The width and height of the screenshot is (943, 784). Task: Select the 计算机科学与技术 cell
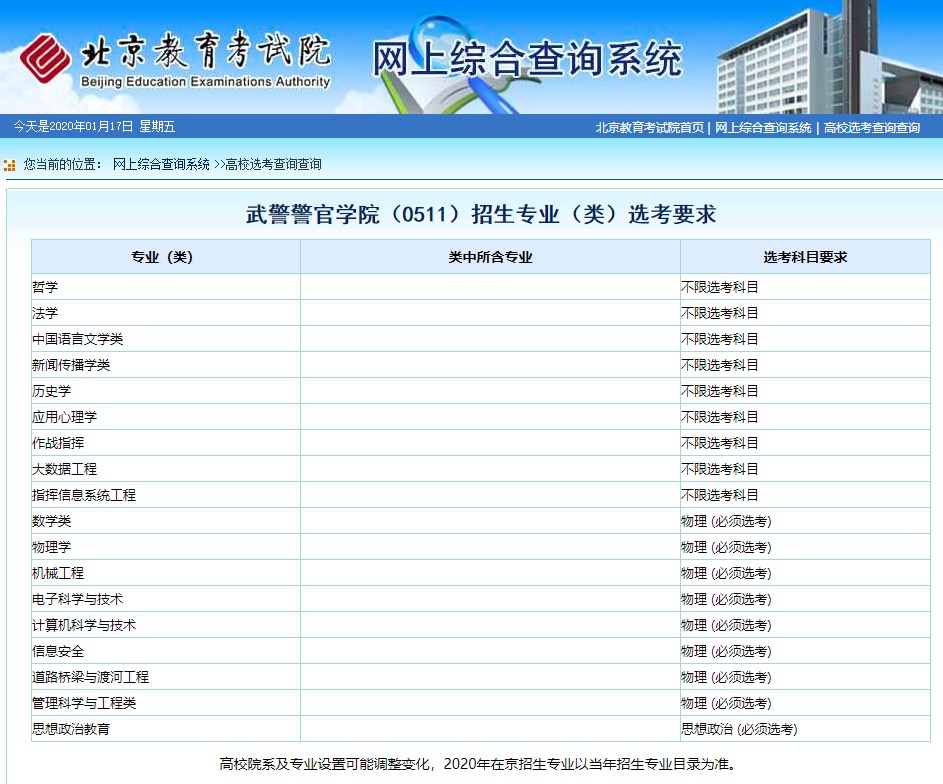click(x=165, y=625)
